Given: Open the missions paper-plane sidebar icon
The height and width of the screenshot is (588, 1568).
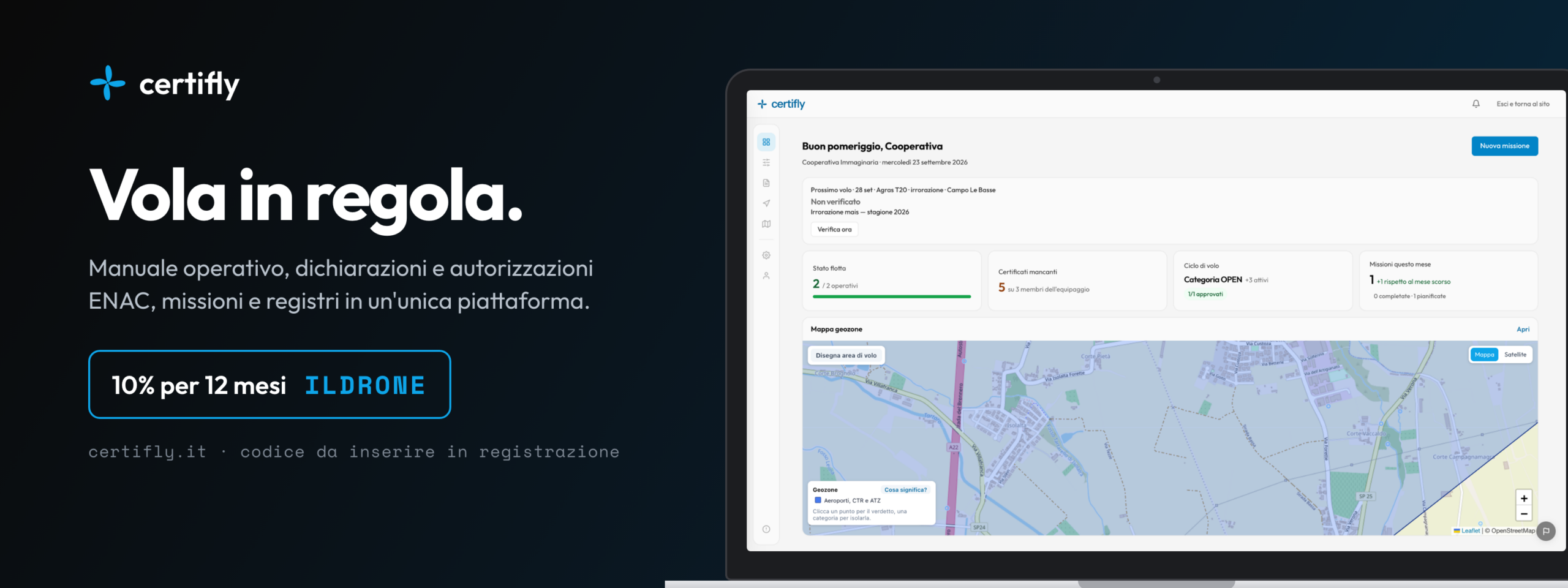Looking at the screenshot, I should (x=766, y=203).
